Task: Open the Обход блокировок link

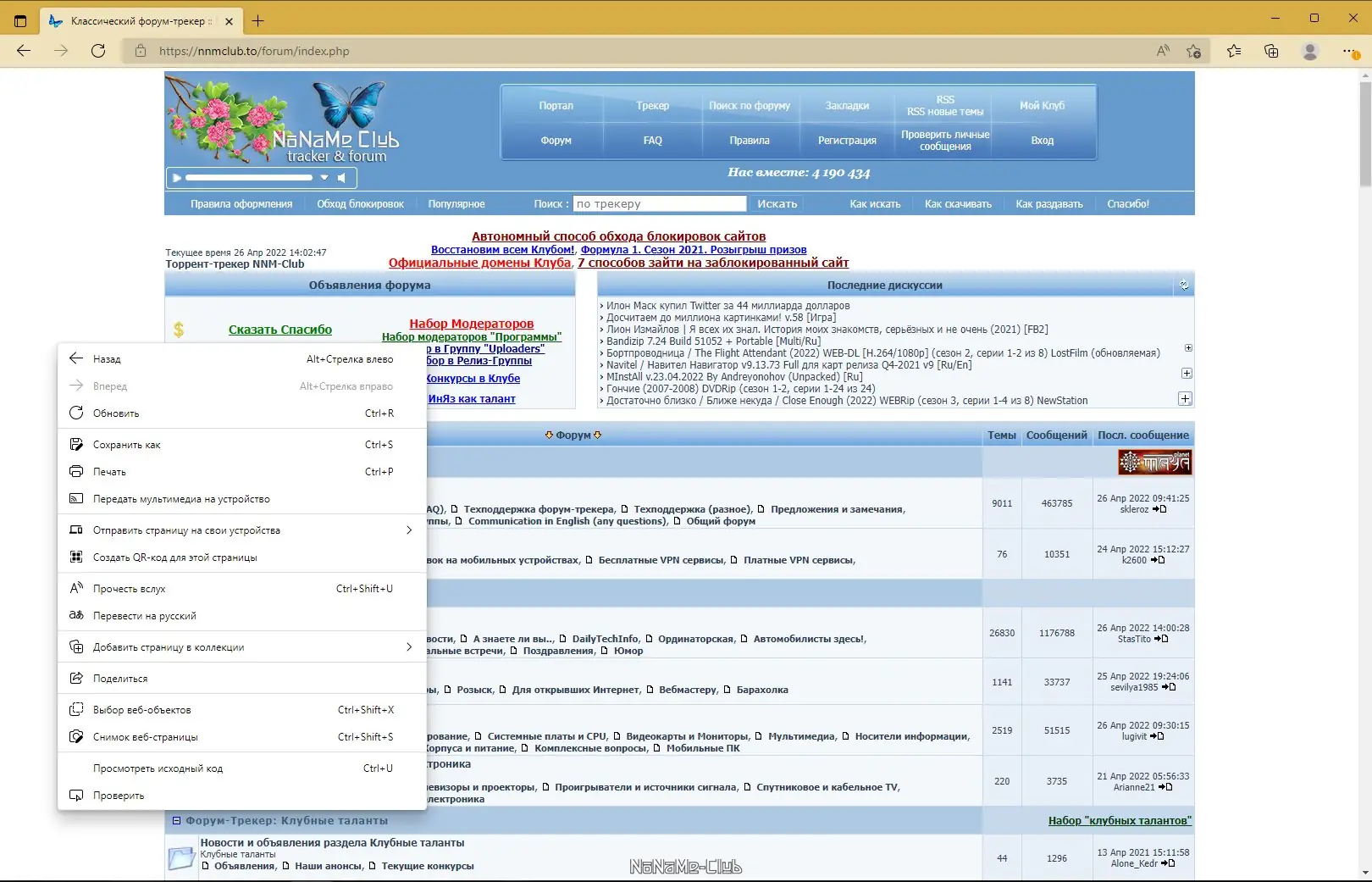Action: pyautogui.click(x=361, y=204)
